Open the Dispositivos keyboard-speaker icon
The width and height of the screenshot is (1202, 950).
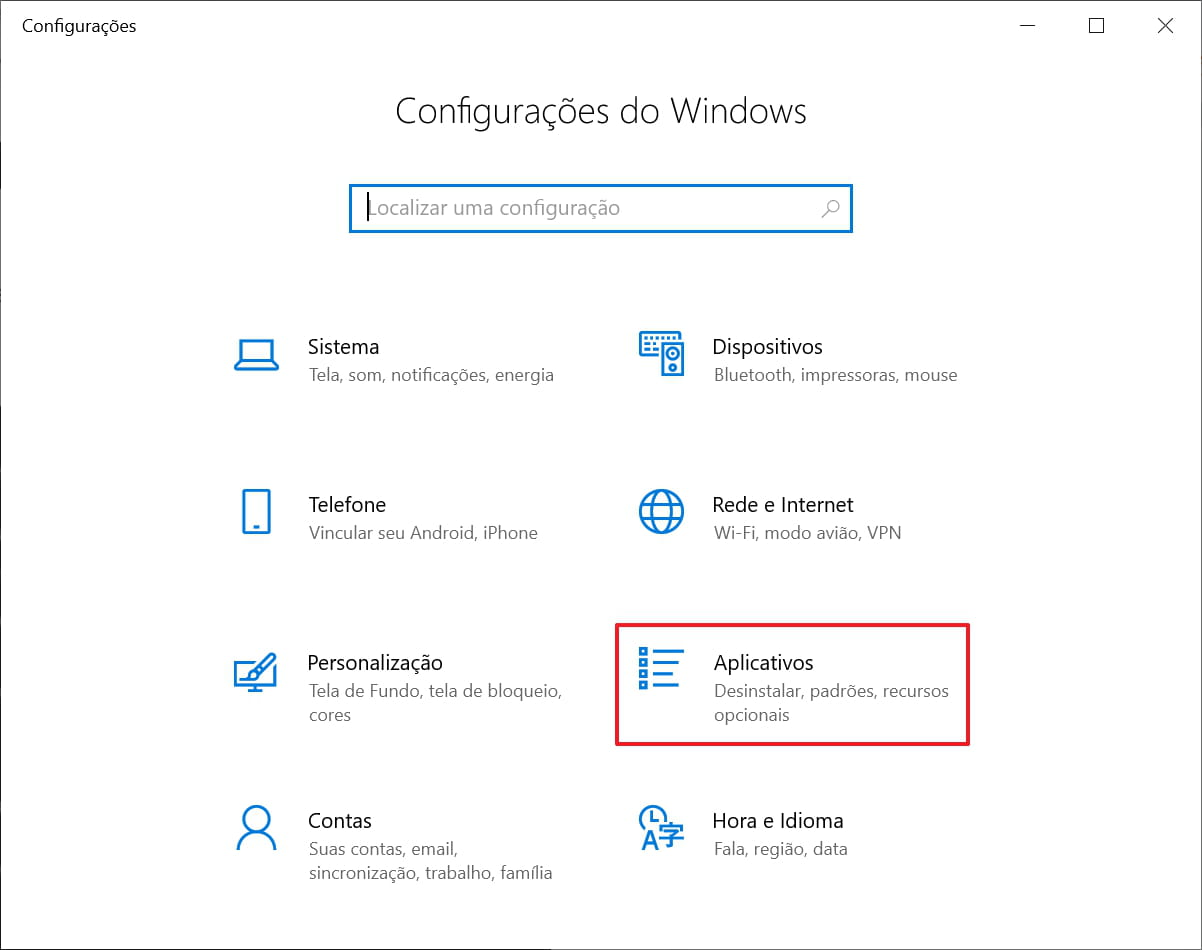pos(661,354)
